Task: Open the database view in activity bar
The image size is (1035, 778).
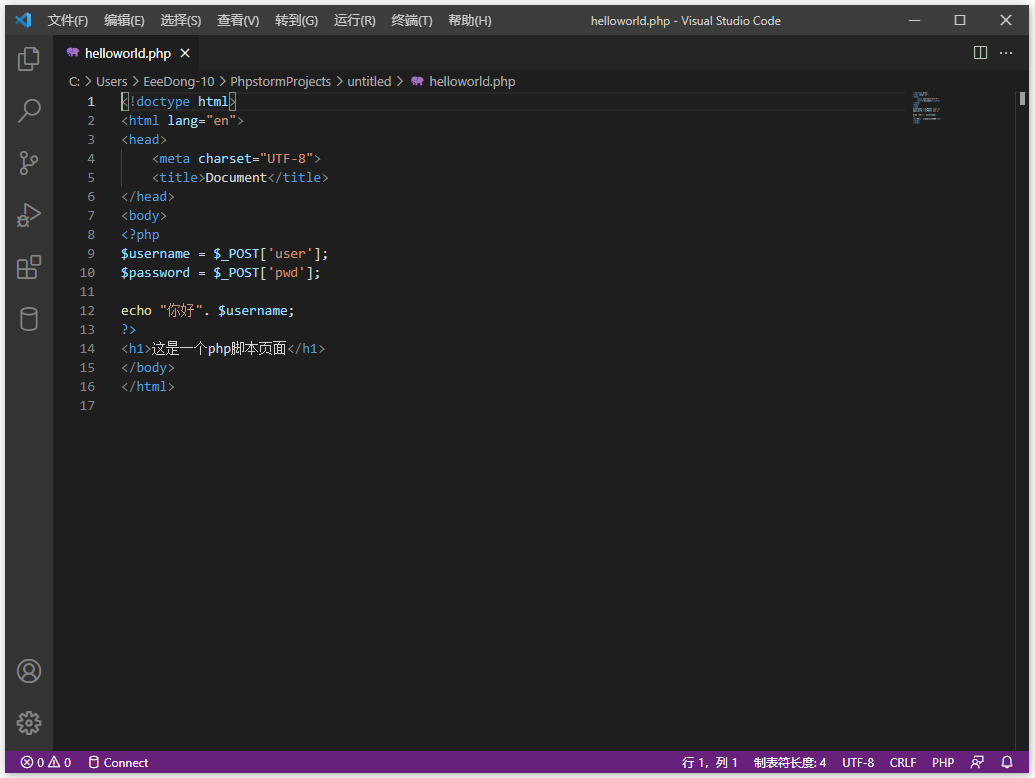Action: tap(29, 319)
